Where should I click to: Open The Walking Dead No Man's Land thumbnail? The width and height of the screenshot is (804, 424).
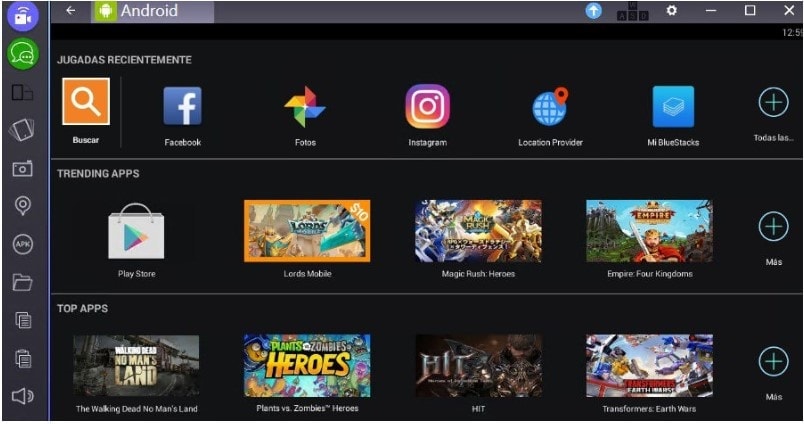coord(136,366)
